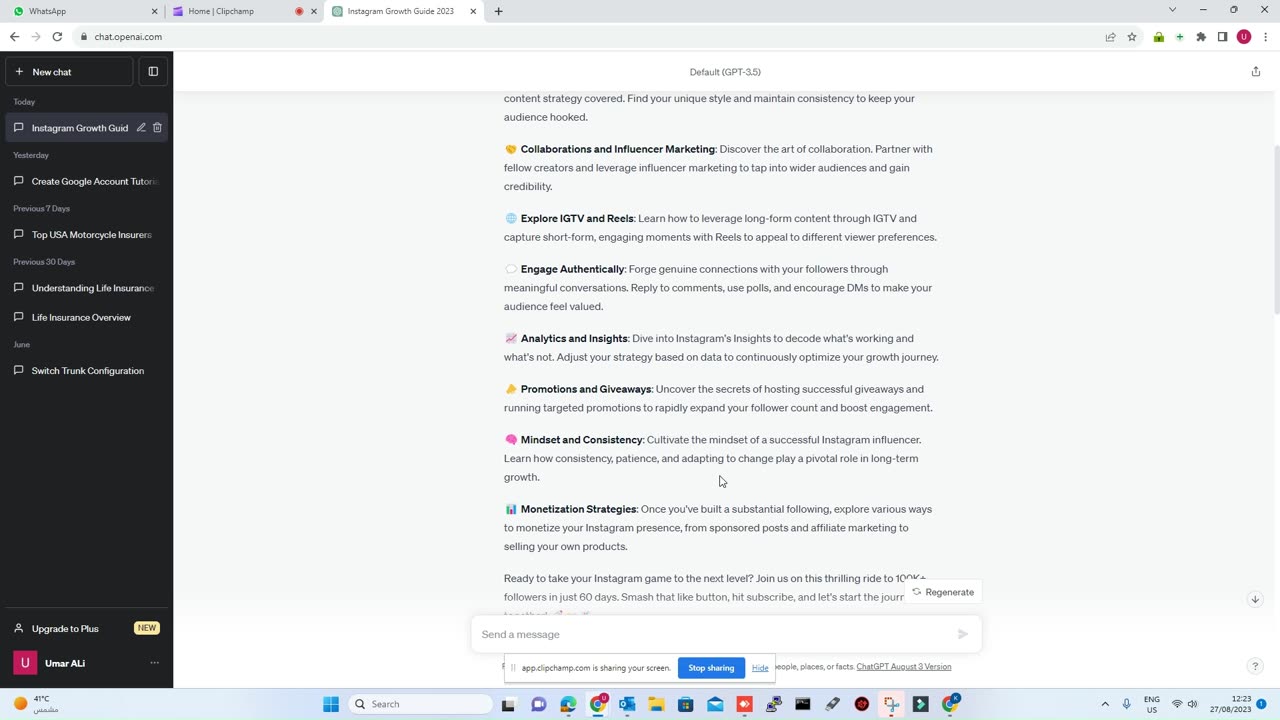Collapse the sidebar with the panel toggle icon
This screenshot has height=720, width=1280.
153,72
